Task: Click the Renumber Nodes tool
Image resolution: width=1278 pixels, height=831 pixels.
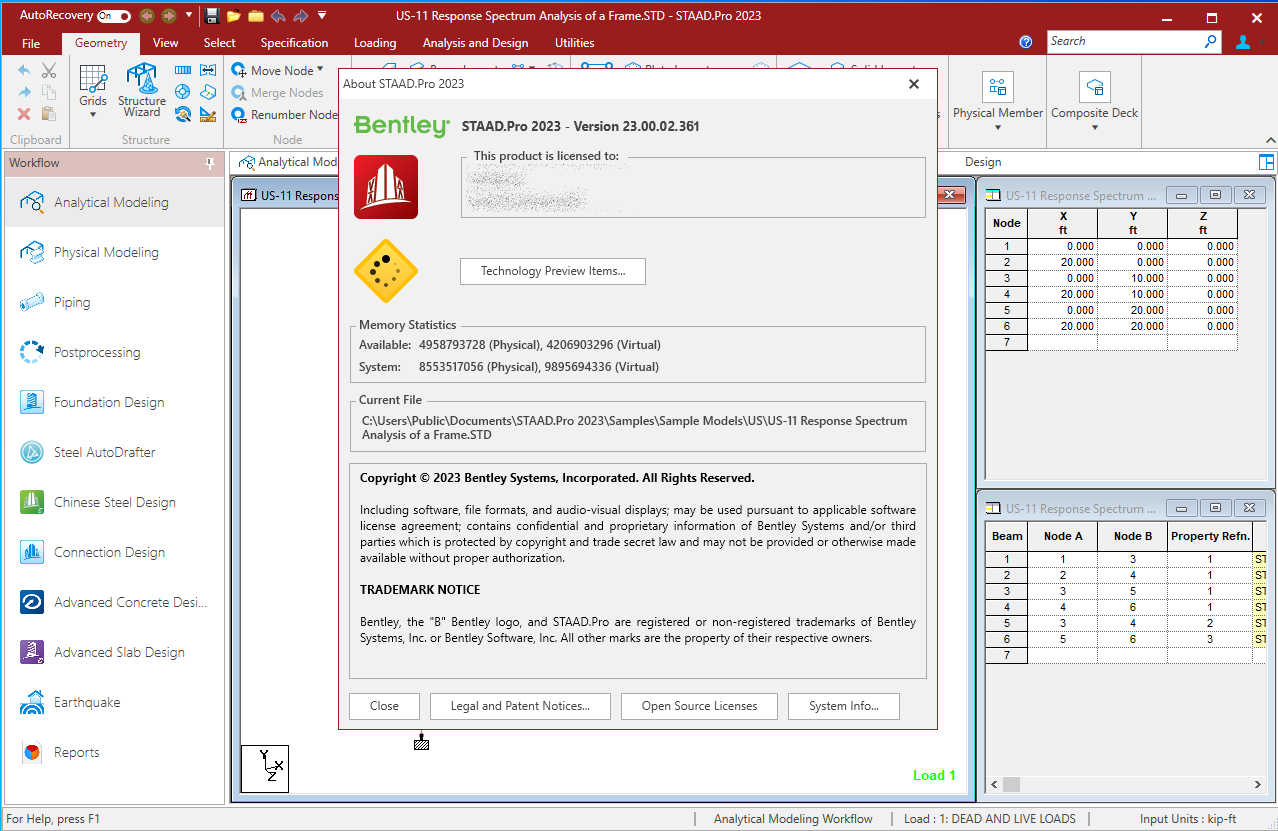Action: click(285, 115)
